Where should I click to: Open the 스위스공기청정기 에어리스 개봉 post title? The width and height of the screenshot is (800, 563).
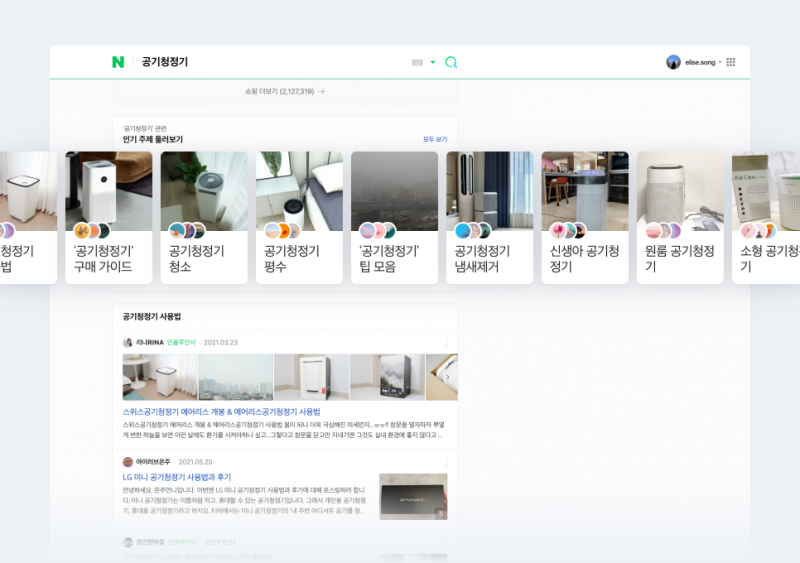[x=221, y=412]
